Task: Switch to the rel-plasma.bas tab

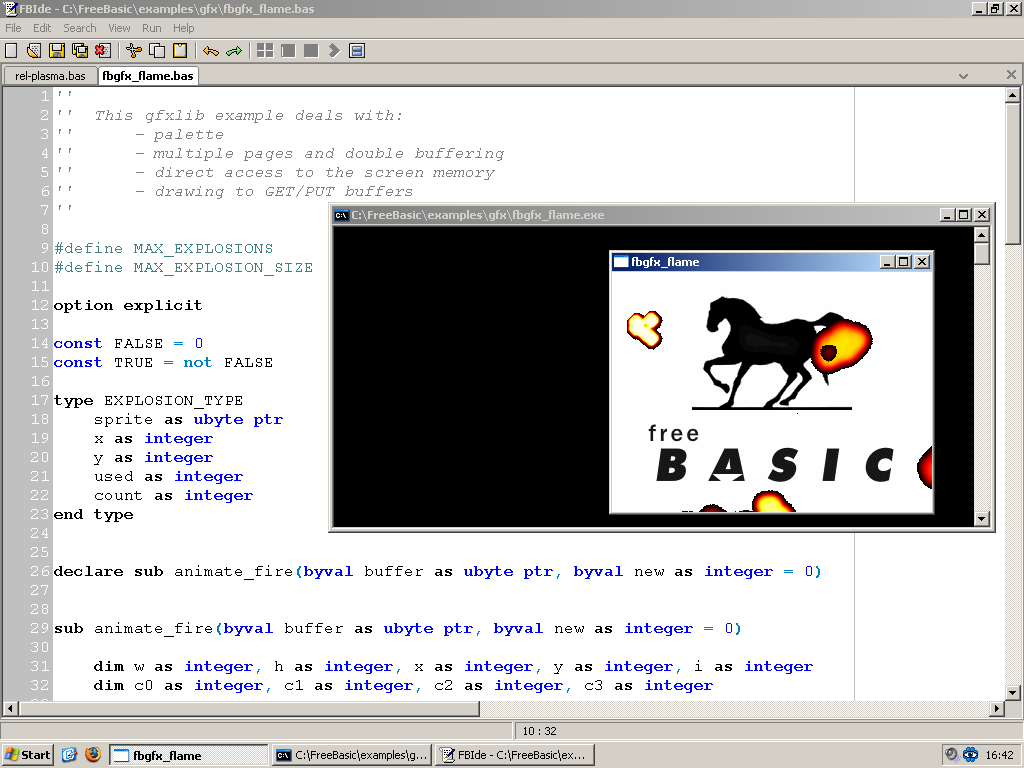Action: coord(50,76)
